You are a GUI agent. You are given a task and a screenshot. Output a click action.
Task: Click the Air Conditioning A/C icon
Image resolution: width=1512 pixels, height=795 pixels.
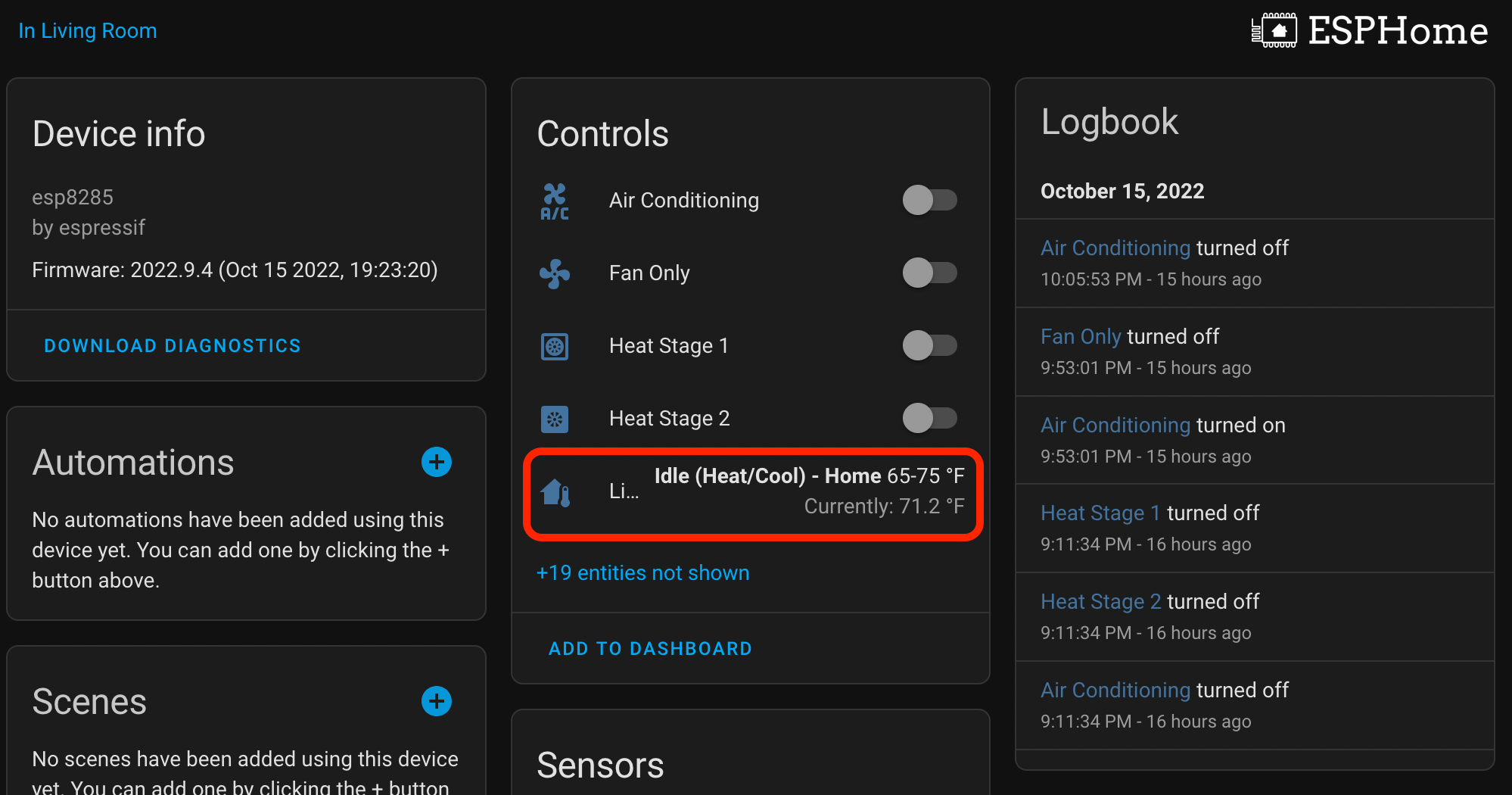(555, 201)
